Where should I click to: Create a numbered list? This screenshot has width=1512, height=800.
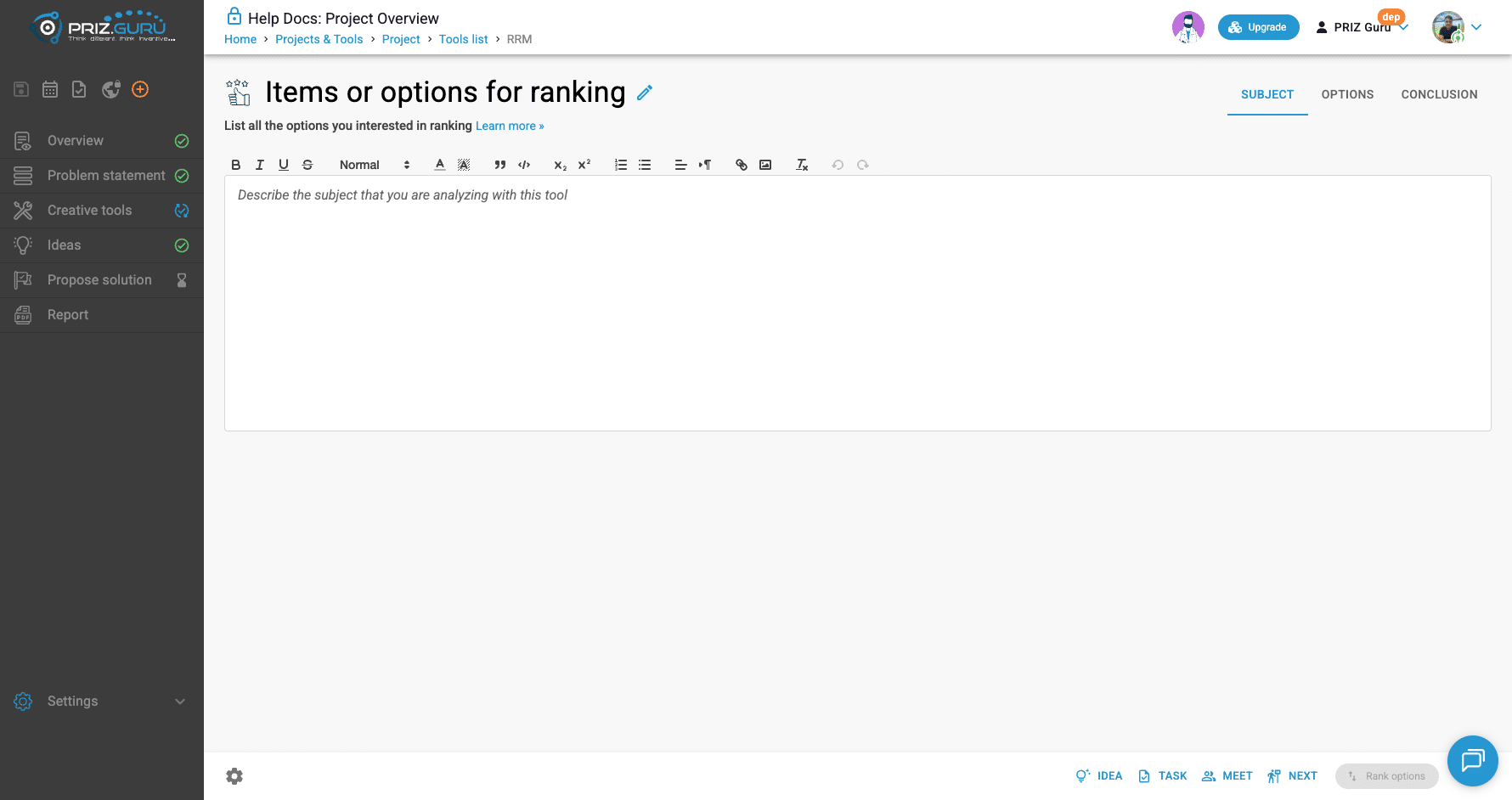point(621,165)
